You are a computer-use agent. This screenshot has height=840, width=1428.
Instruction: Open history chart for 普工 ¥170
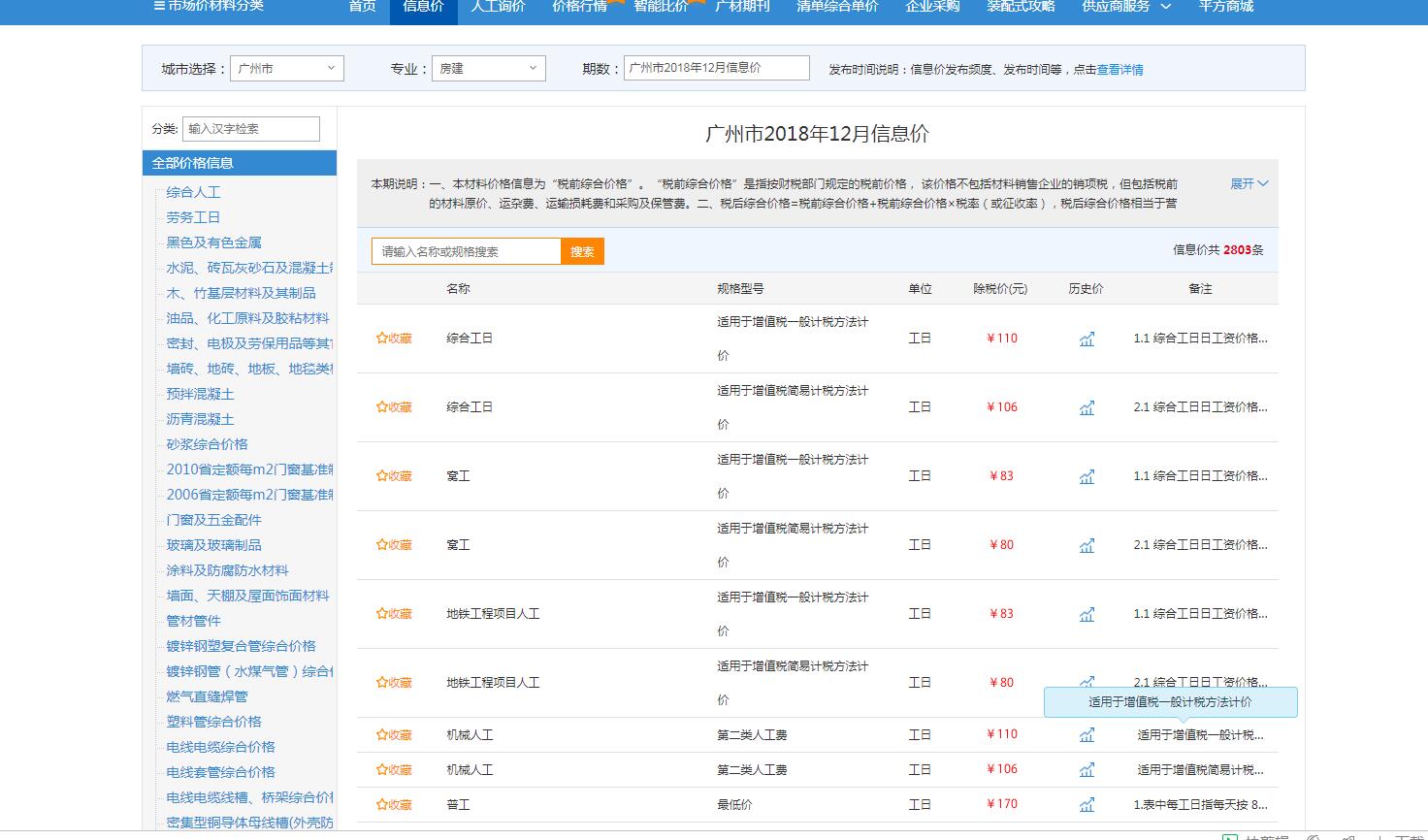[x=1087, y=805]
